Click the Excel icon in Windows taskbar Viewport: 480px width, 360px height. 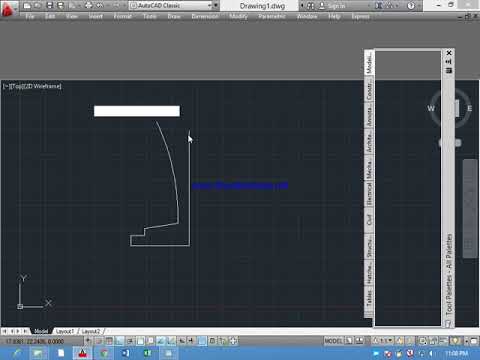click(147, 353)
